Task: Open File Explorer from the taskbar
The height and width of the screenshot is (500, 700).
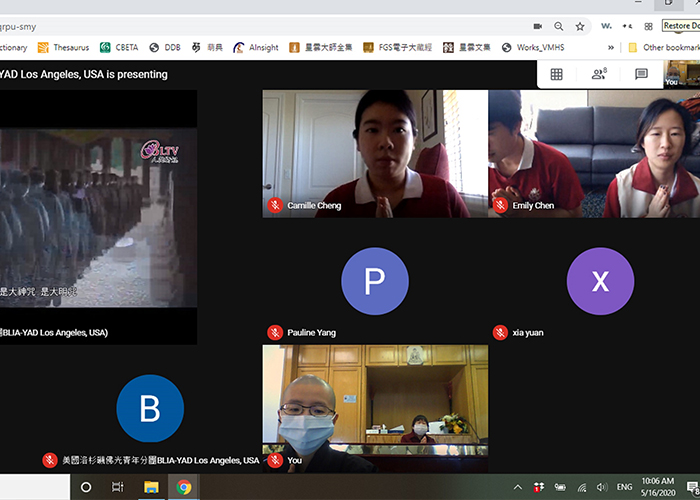Action: point(151,487)
